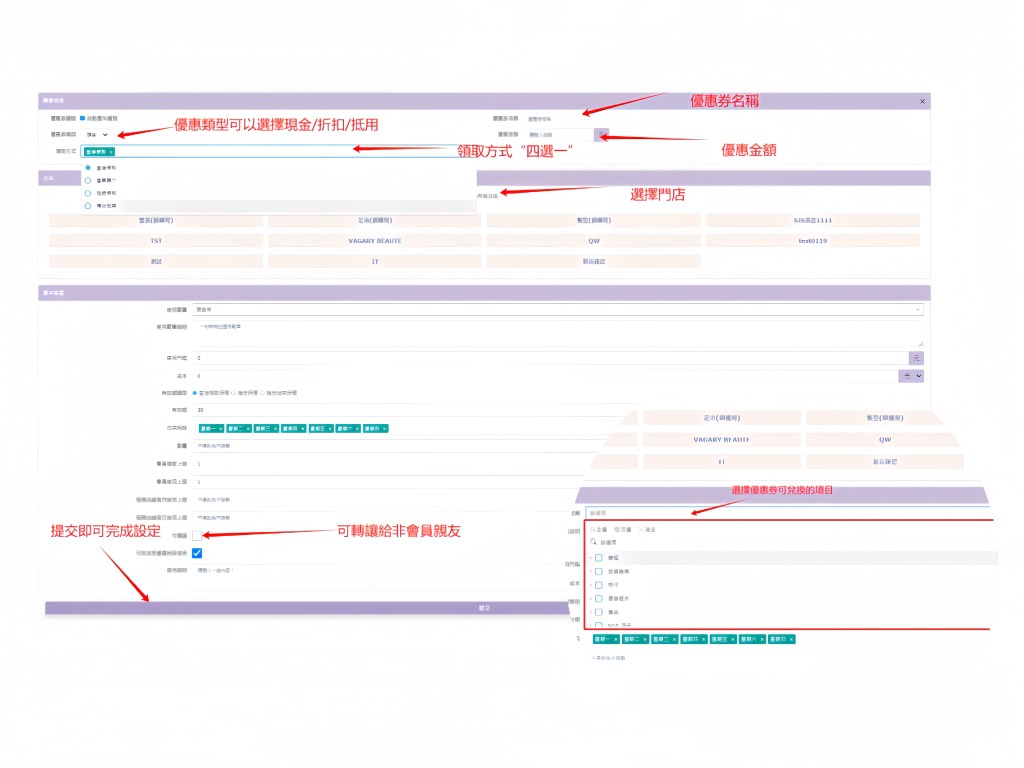Image resolution: width=1024 pixels, height=768 pixels.
Task: Remove the 星期一 tag in the lower-right overlay
Action: (615, 638)
